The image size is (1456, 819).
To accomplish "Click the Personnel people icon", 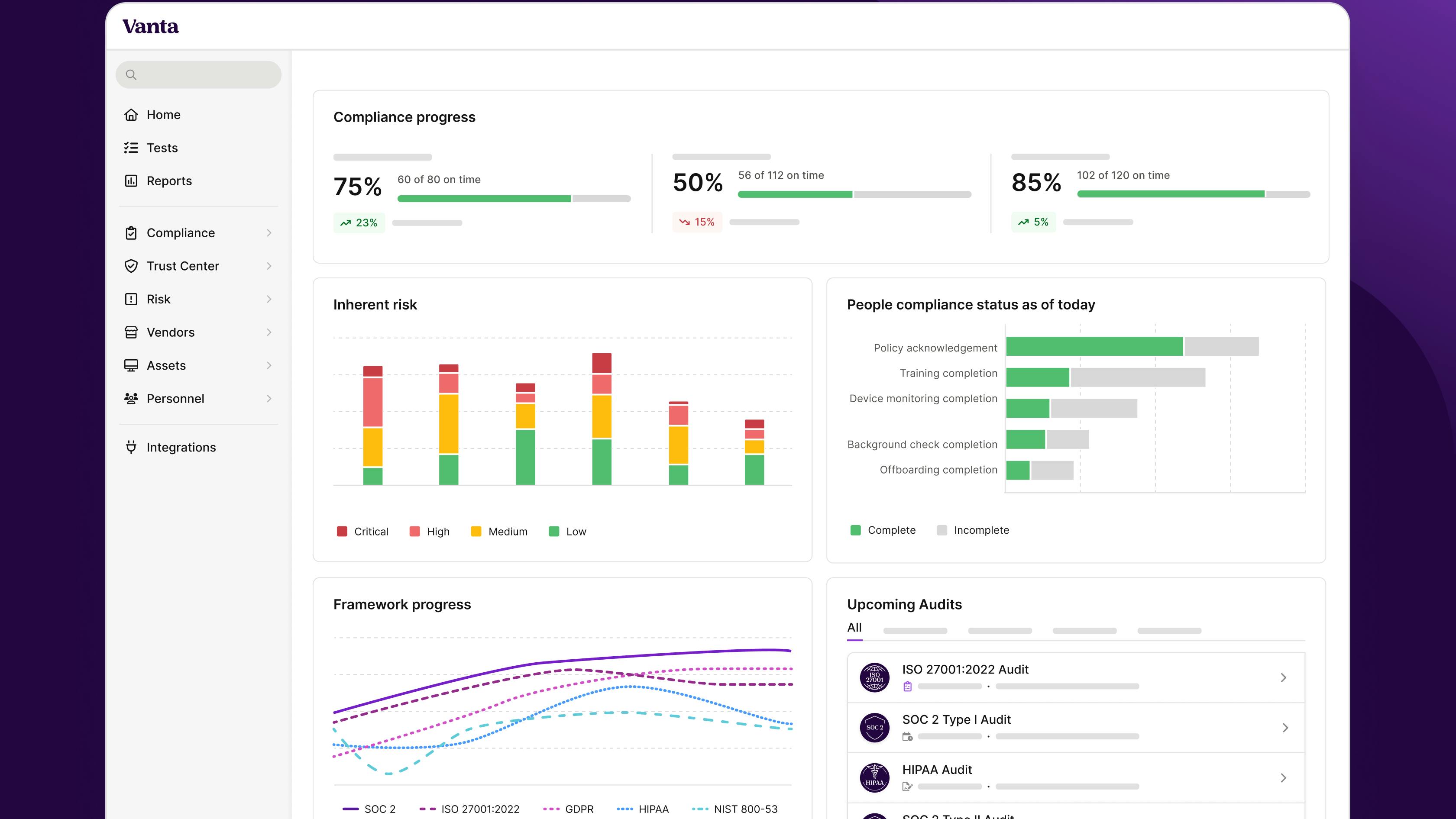I will 131,399.
